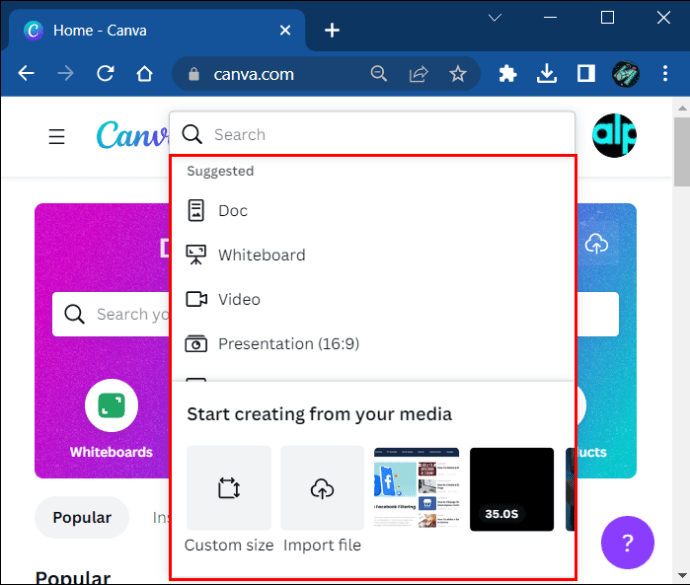Click the cloud upload icon on the banner

tap(596, 244)
